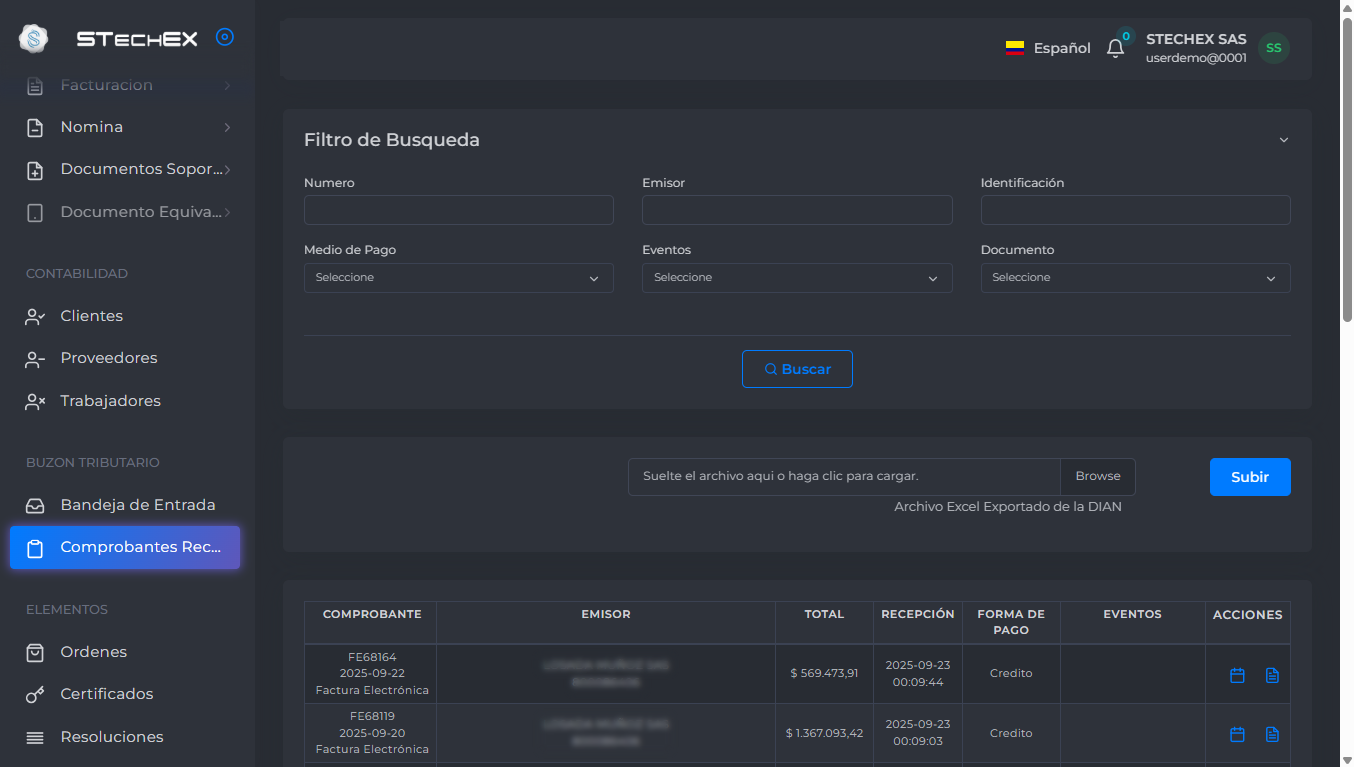The image size is (1354, 767).
Task: Click the Browse file button
Action: pyautogui.click(x=1097, y=477)
